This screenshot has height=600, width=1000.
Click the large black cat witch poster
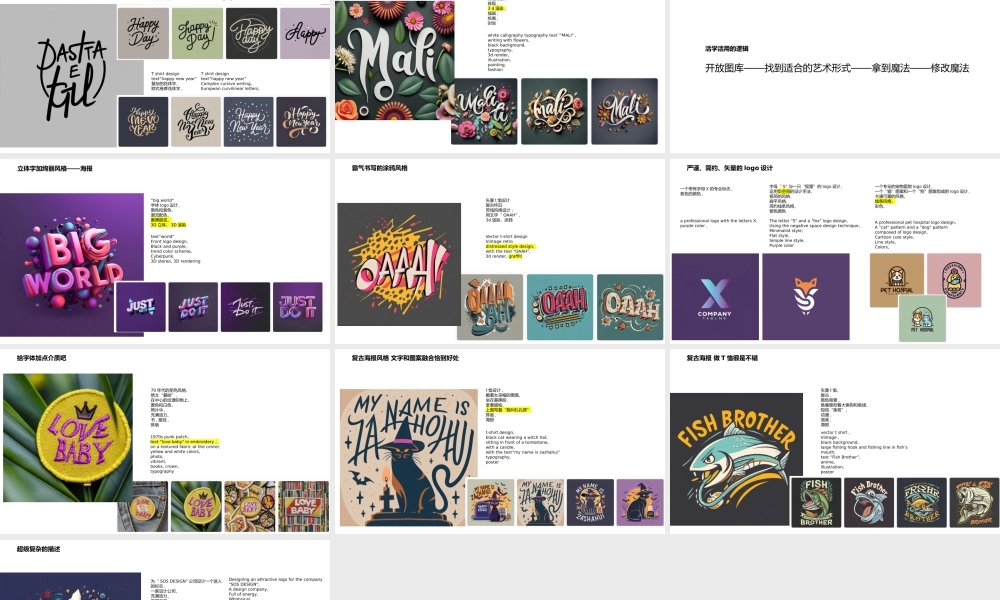tap(408, 457)
